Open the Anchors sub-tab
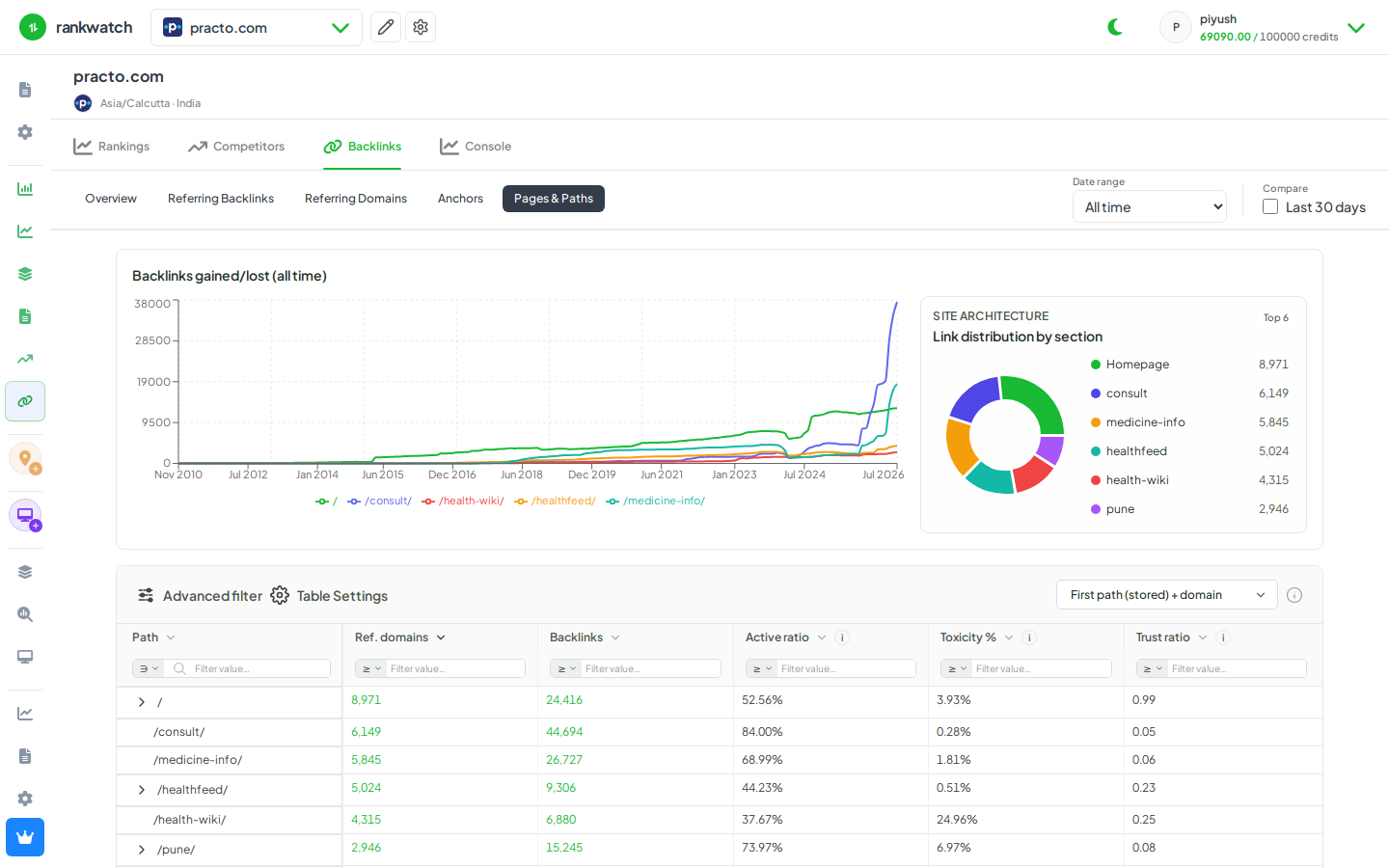Screen dimensions: 1389x868 coord(460,199)
